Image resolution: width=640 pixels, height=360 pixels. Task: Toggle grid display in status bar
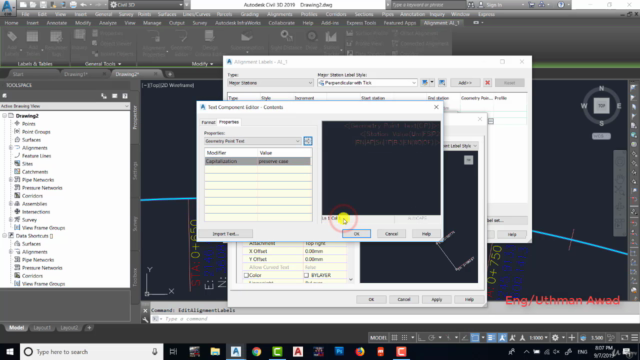click(x=394, y=338)
